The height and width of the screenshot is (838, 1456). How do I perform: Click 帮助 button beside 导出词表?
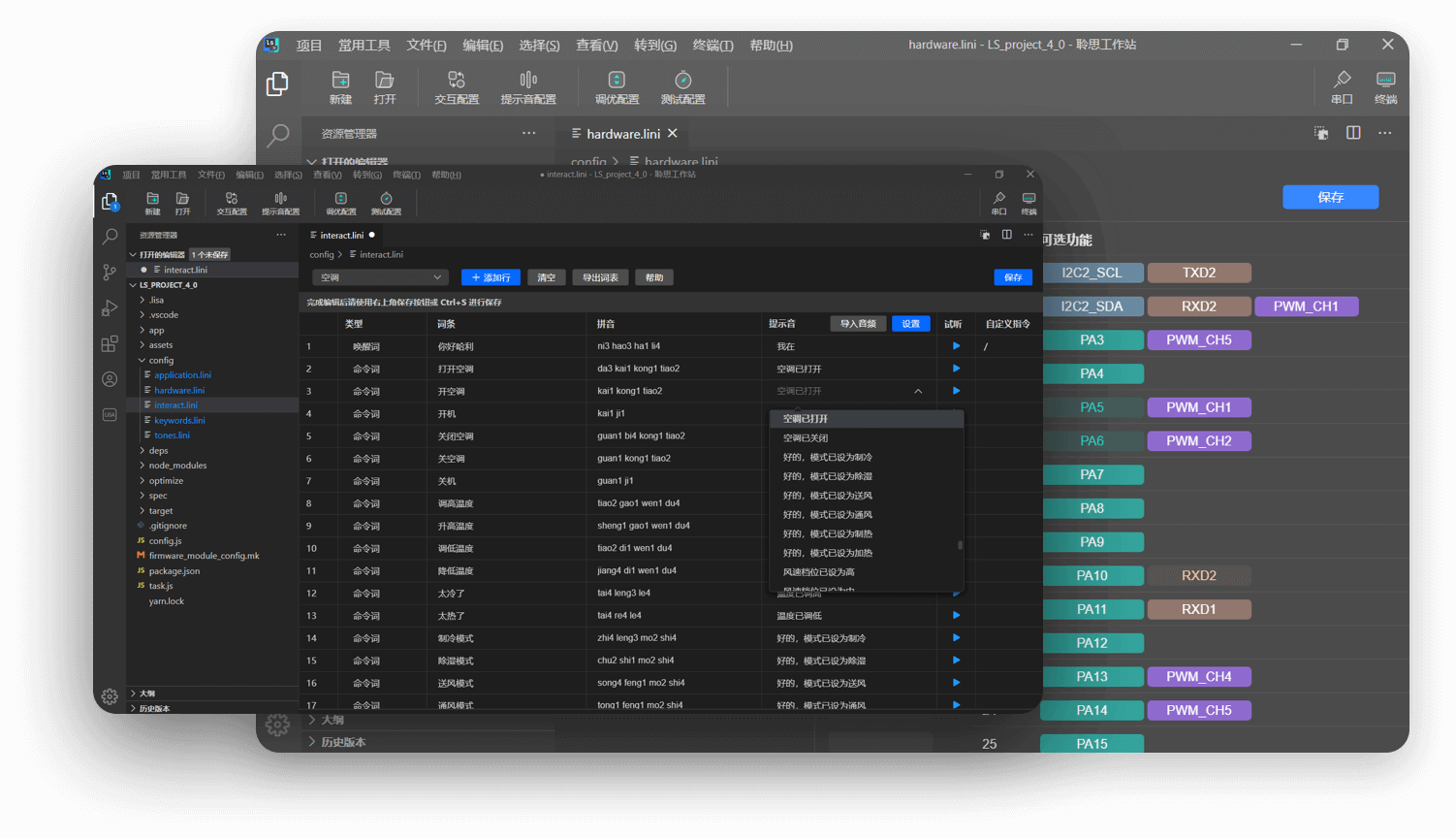(x=654, y=277)
